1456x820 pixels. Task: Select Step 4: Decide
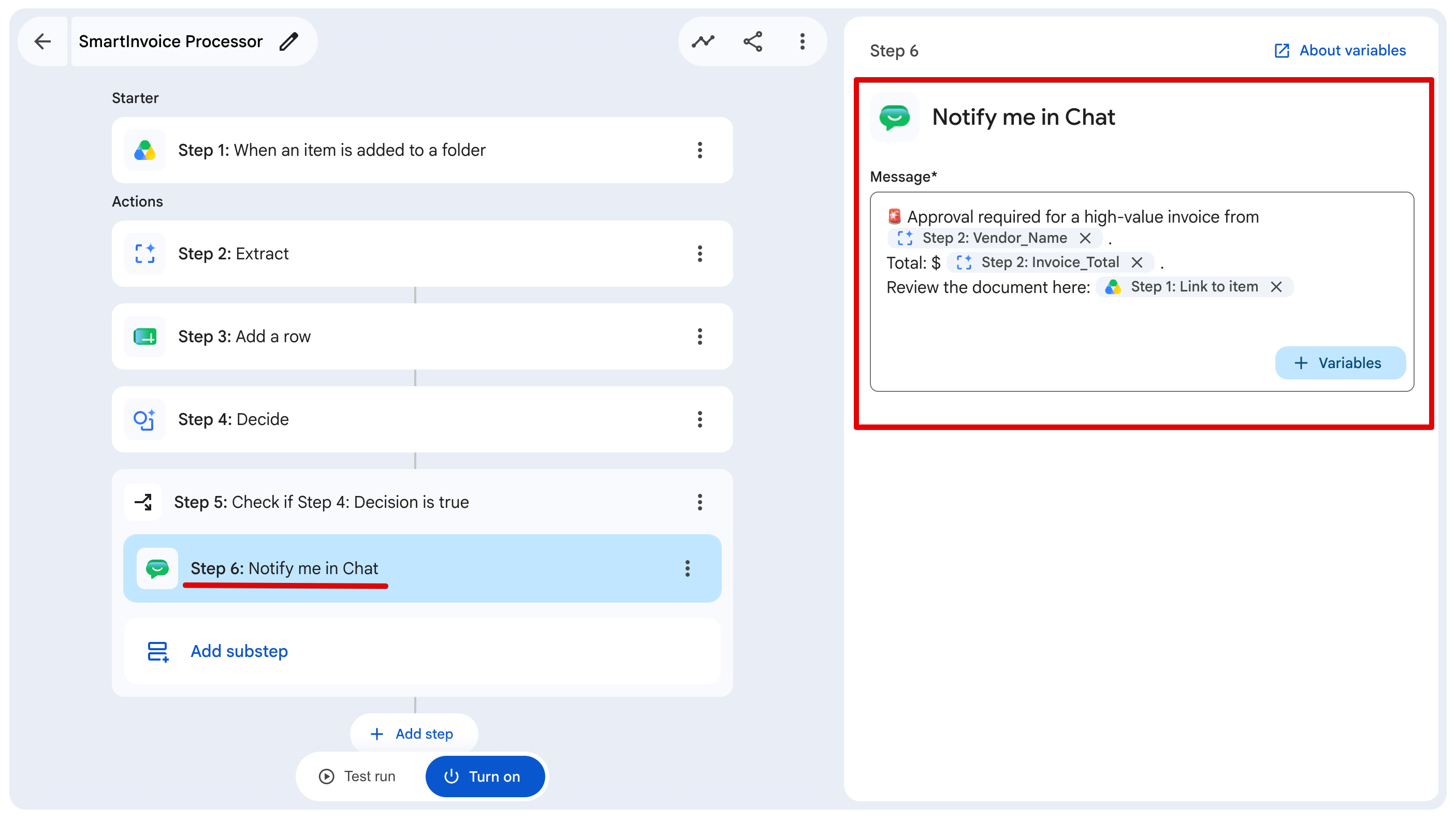pyautogui.click(x=422, y=419)
